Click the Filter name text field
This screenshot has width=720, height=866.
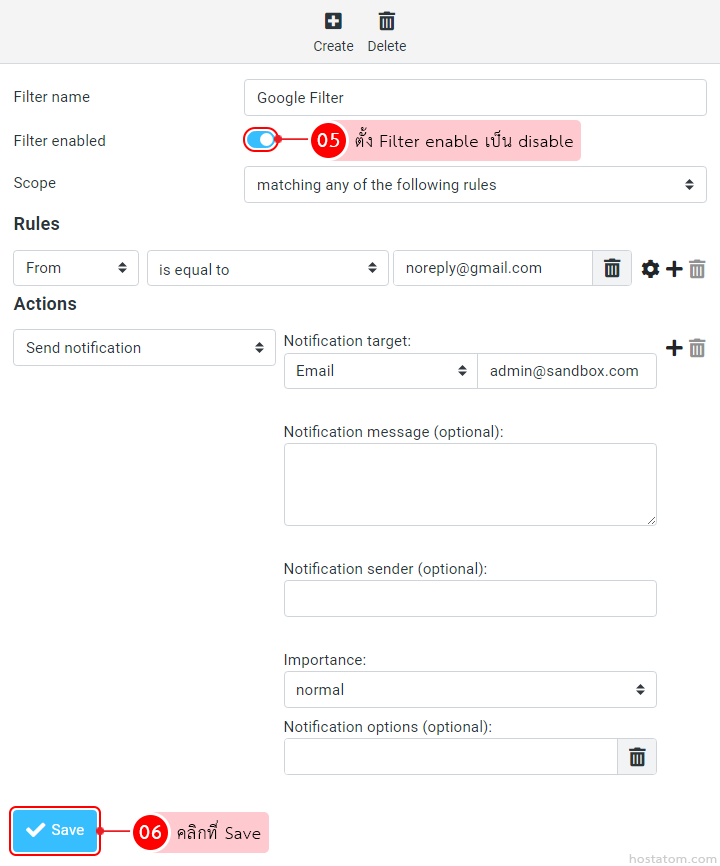click(x=475, y=98)
